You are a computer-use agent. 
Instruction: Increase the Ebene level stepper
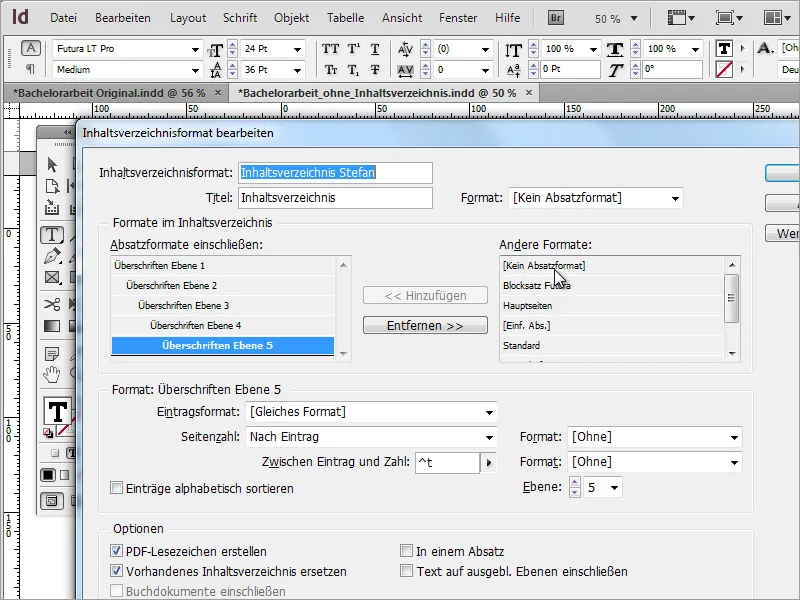pos(574,482)
